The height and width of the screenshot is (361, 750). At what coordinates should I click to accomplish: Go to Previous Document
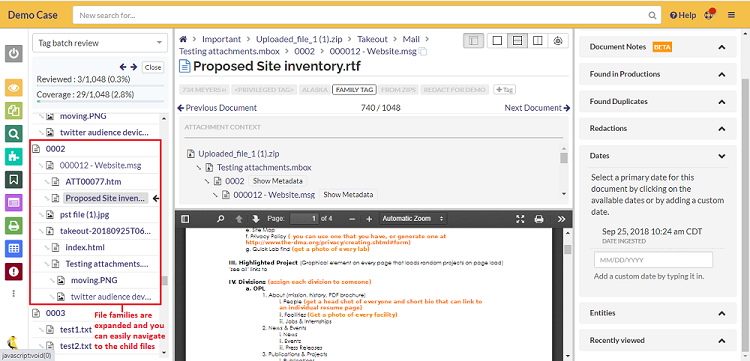click(217, 108)
